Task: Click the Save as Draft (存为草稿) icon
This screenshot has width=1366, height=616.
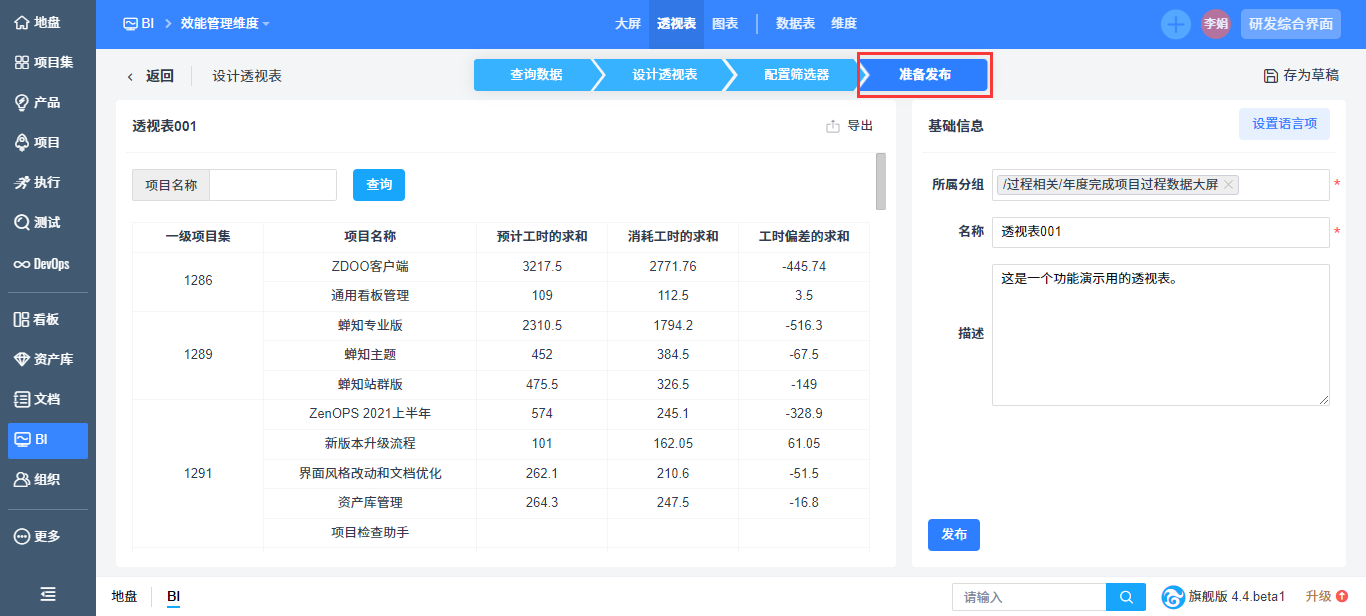Action: point(1271,76)
